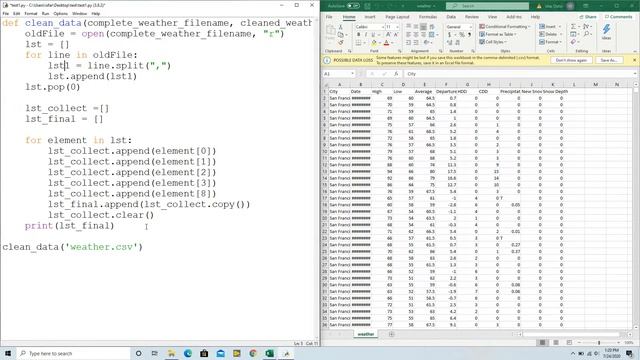Screen dimensions: 640x360
Task: Select the Format Painter brush icon
Action: [340, 42]
